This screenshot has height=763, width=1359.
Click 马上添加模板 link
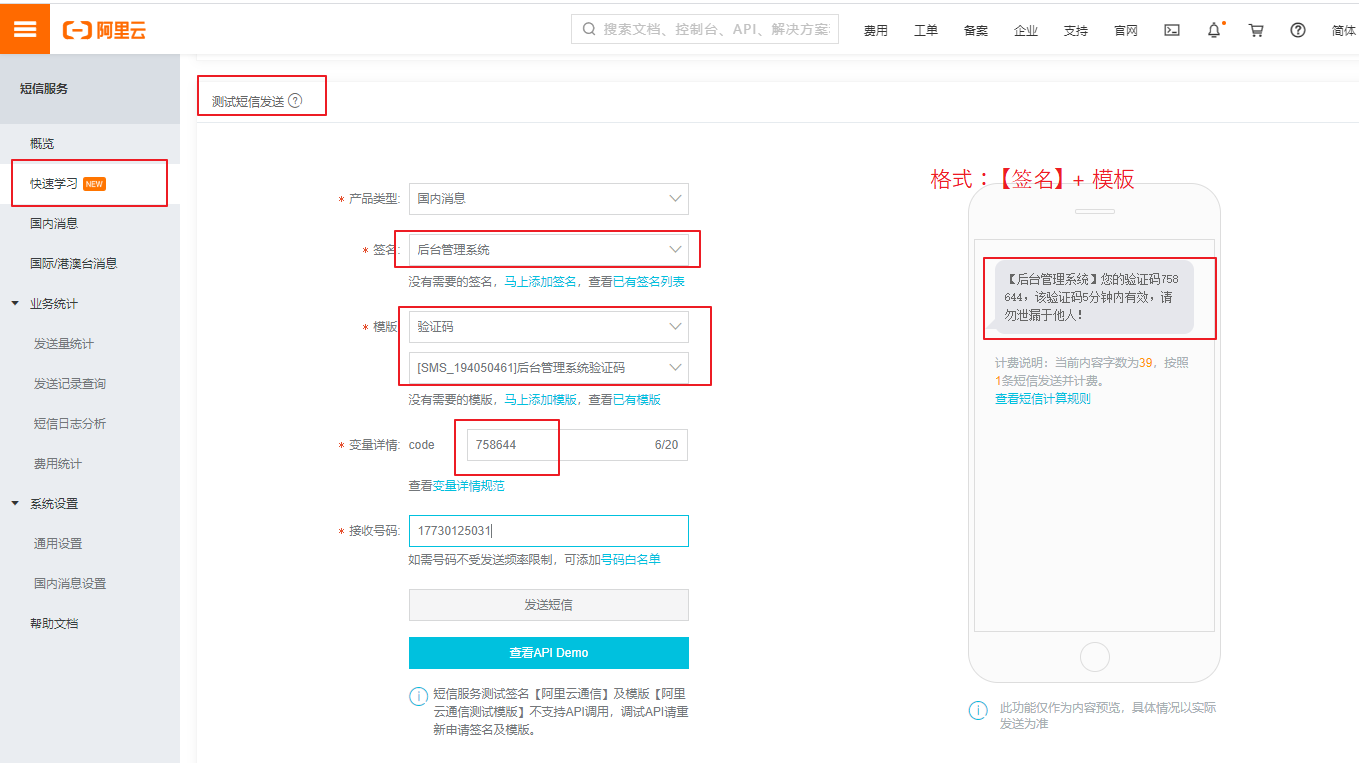540,400
